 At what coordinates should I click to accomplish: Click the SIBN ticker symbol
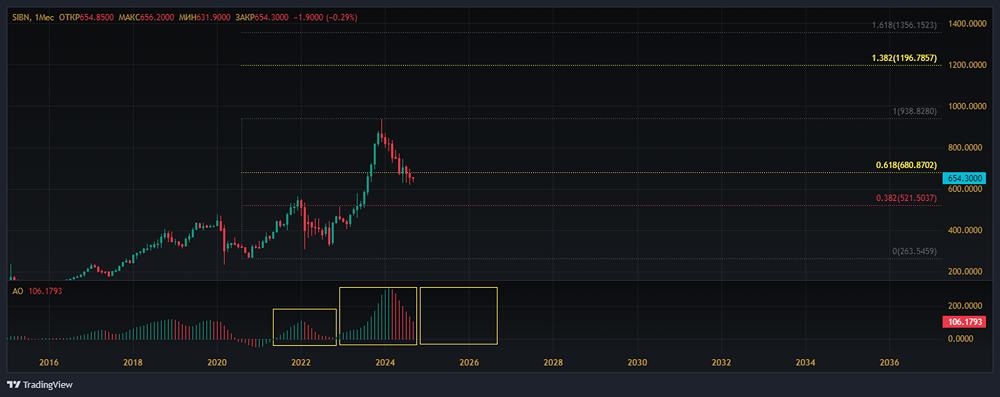21,18
